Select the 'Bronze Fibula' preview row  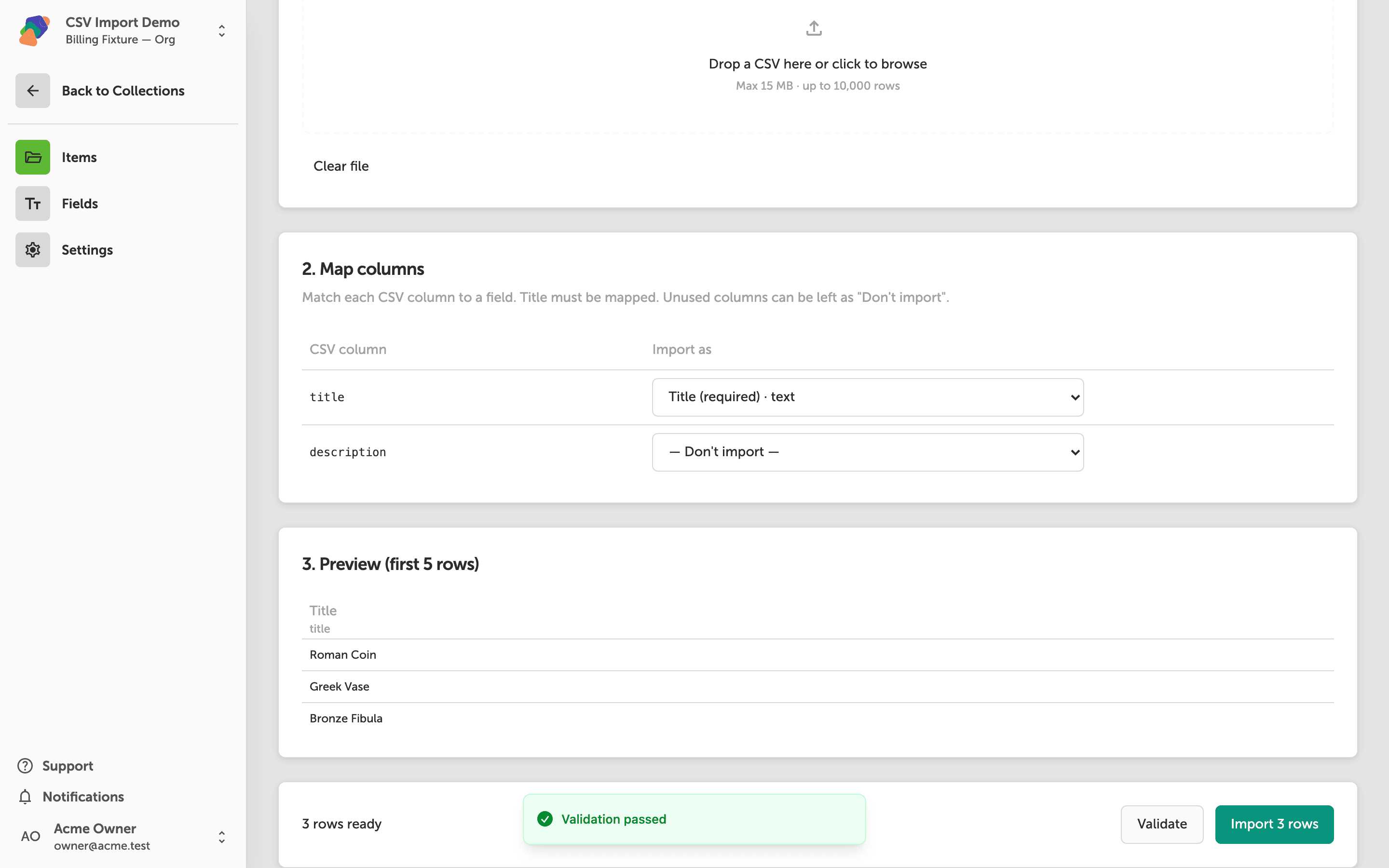pyautogui.click(x=817, y=719)
